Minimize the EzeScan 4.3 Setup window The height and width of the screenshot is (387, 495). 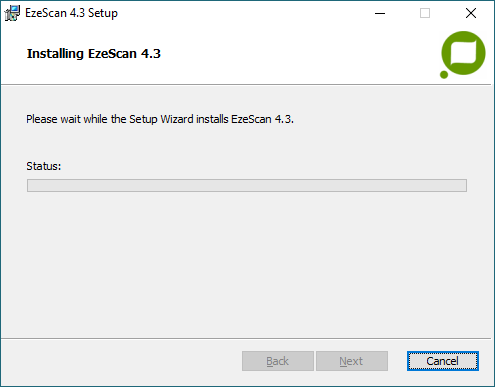point(380,13)
